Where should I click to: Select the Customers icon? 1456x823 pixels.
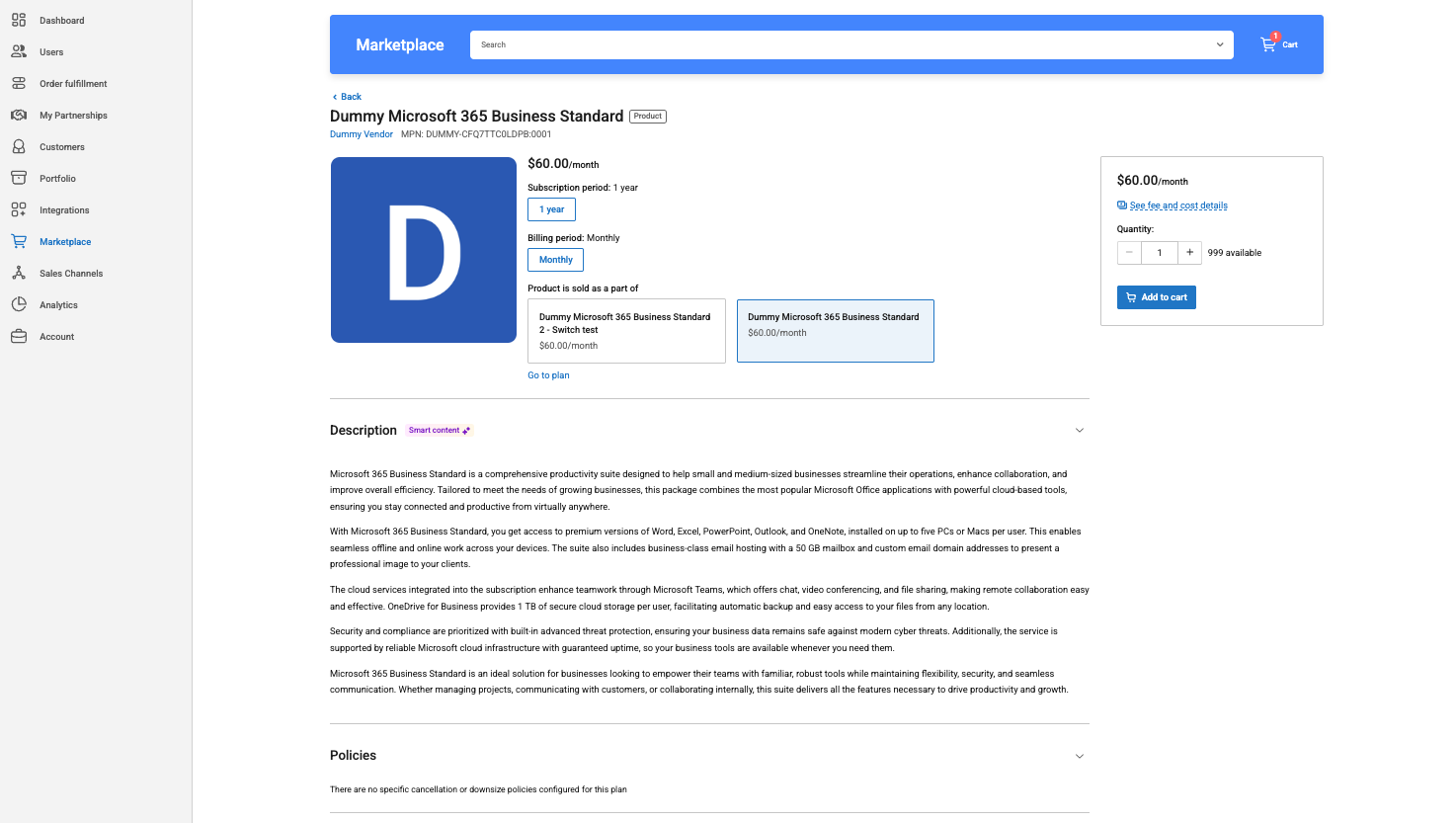(x=19, y=146)
